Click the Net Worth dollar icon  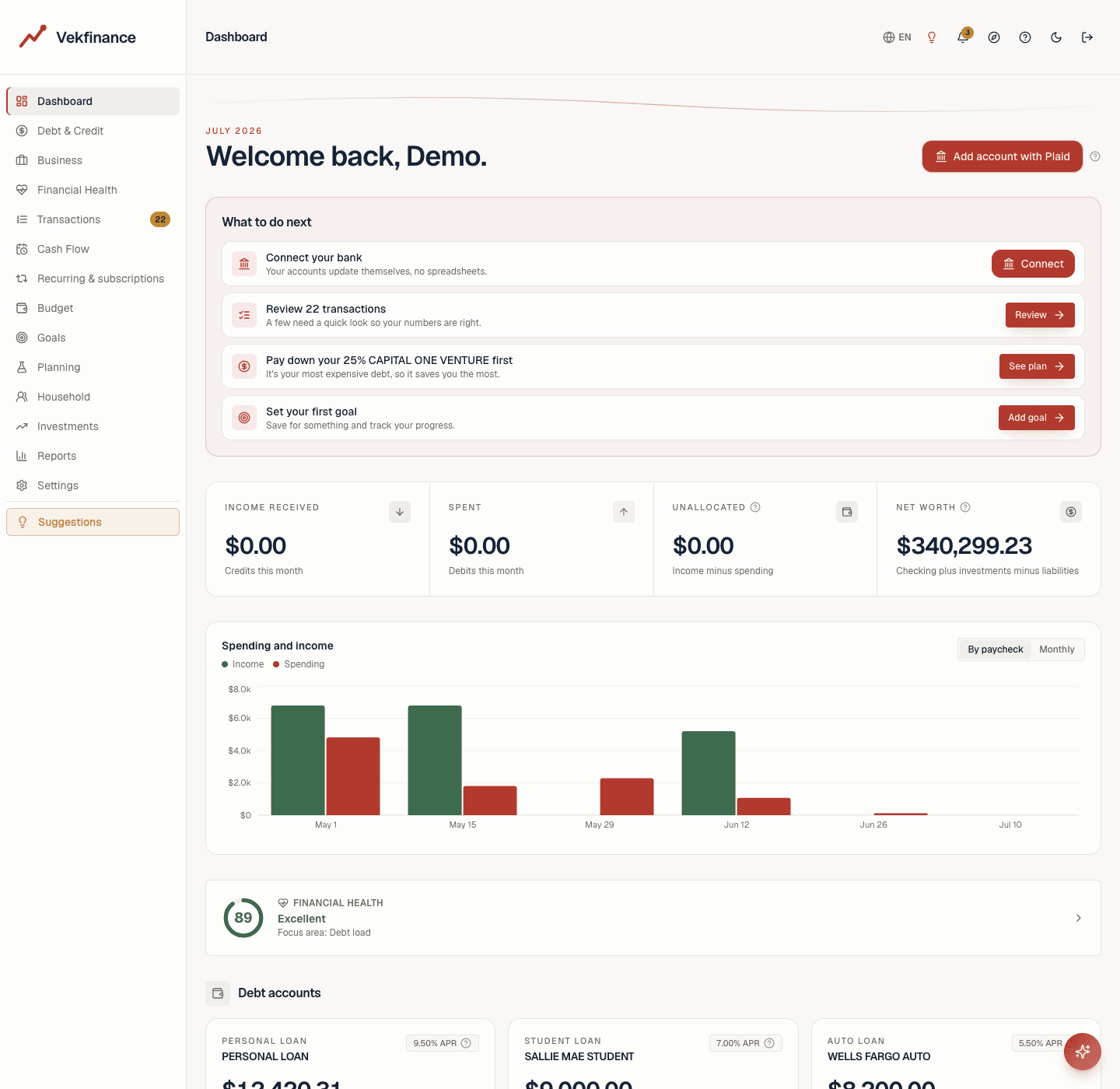(x=1071, y=512)
